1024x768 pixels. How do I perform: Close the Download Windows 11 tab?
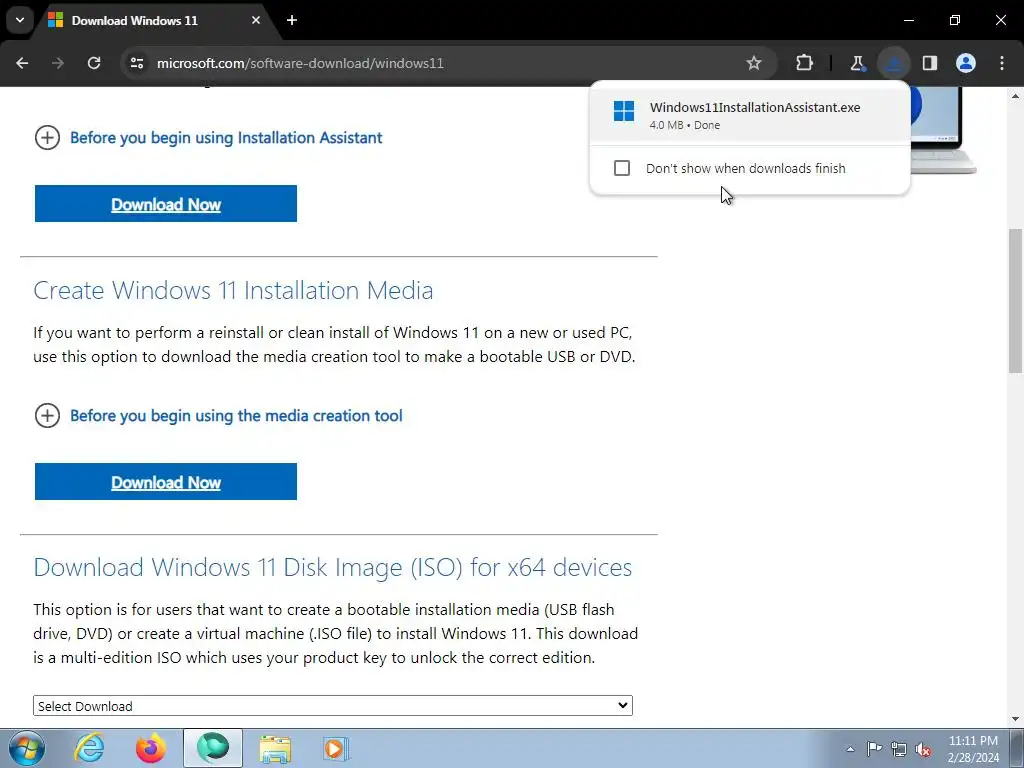(256, 20)
